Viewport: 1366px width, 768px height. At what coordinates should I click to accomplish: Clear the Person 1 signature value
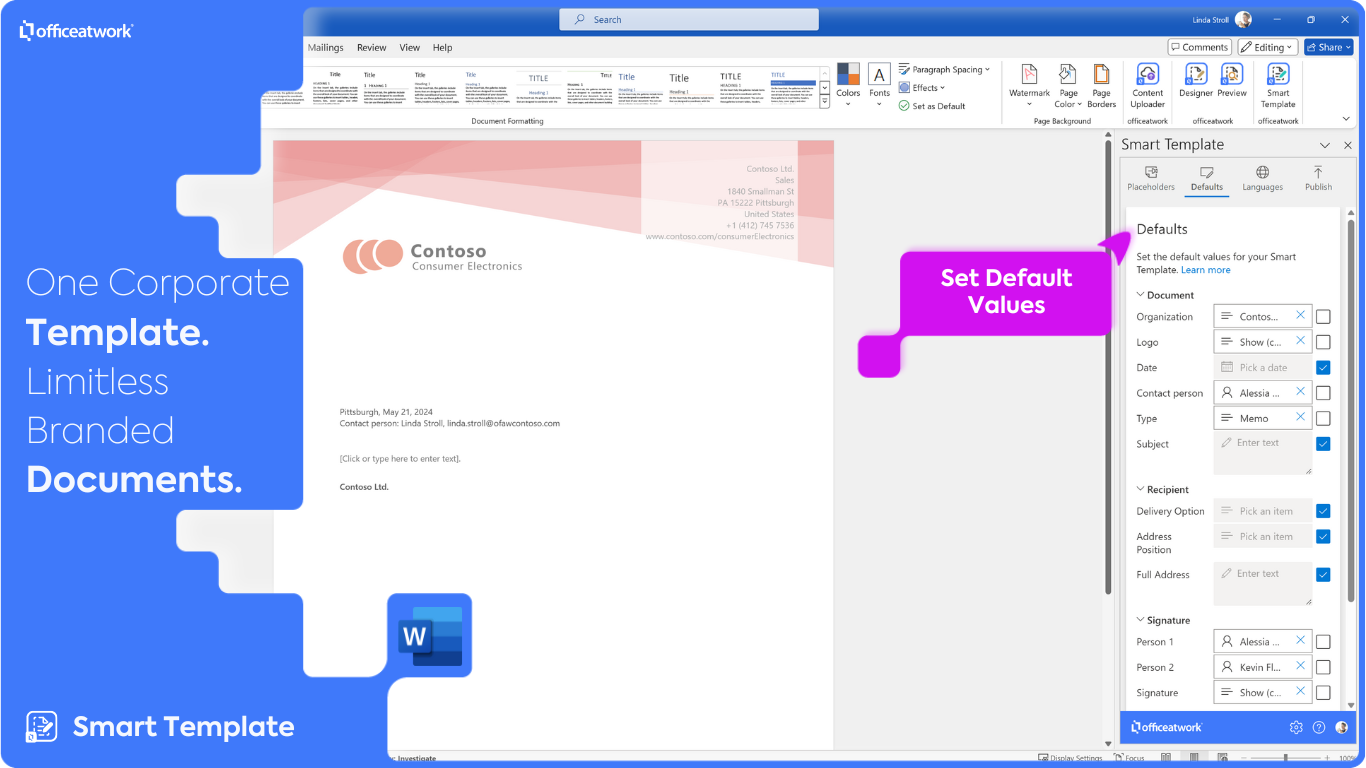pyautogui.click(x=1300, y=641)
